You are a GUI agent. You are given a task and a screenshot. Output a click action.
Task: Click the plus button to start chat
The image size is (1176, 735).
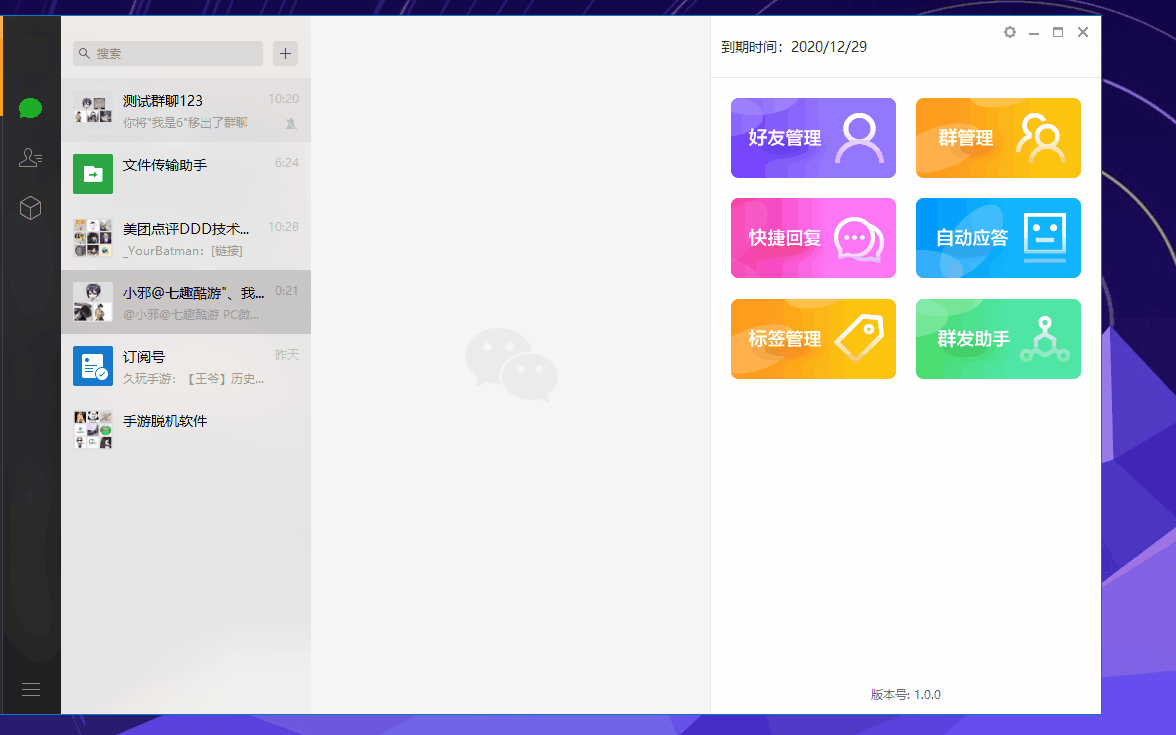click(285, 53)
